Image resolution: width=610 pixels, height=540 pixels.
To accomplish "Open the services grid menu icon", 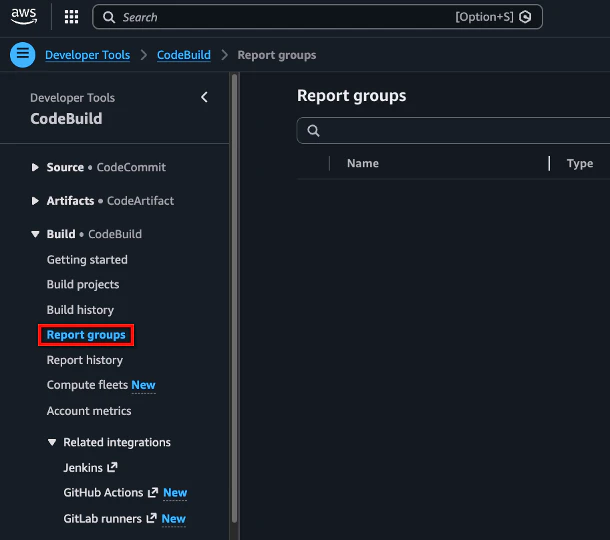I will pos(71,17).
